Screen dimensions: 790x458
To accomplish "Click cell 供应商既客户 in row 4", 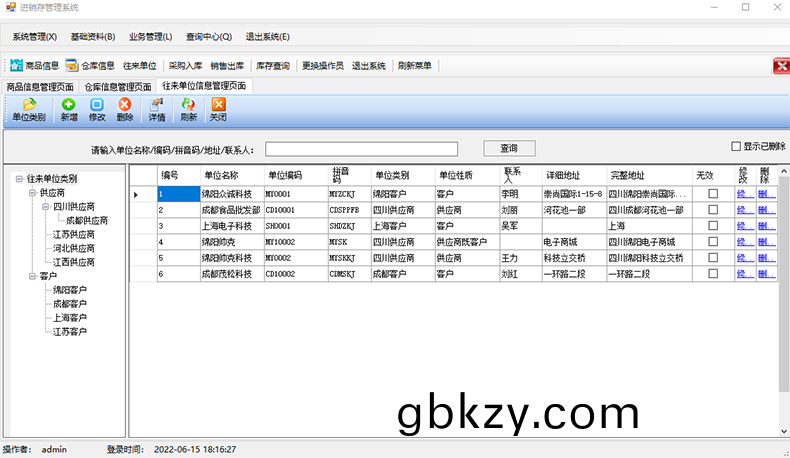I will tap(468, 242).
